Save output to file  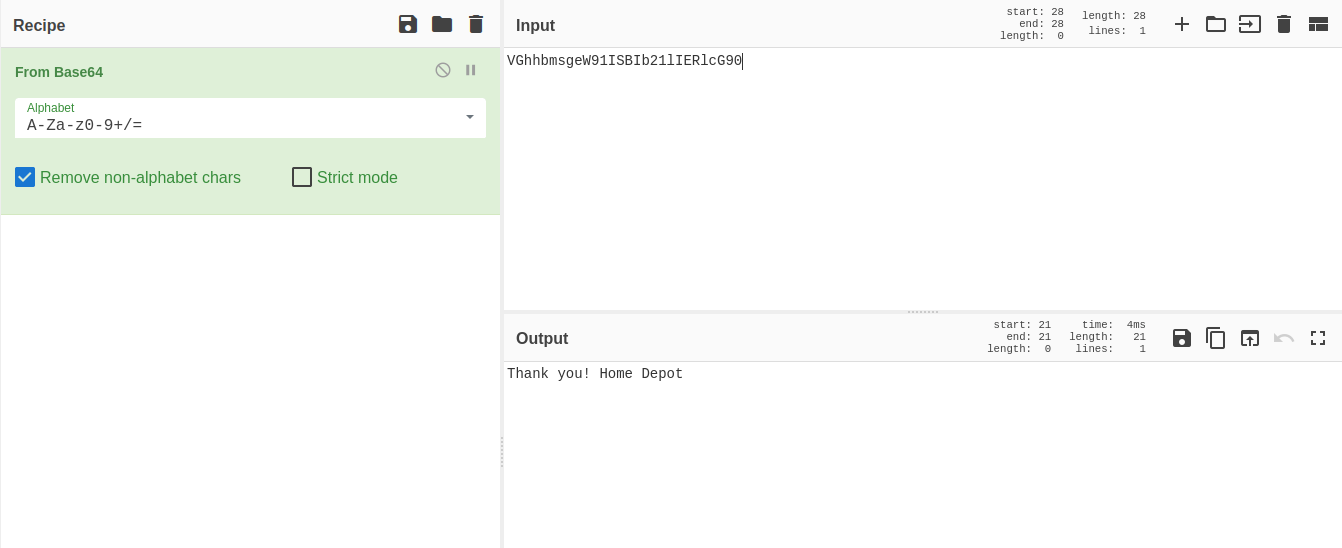point(1182,338)
